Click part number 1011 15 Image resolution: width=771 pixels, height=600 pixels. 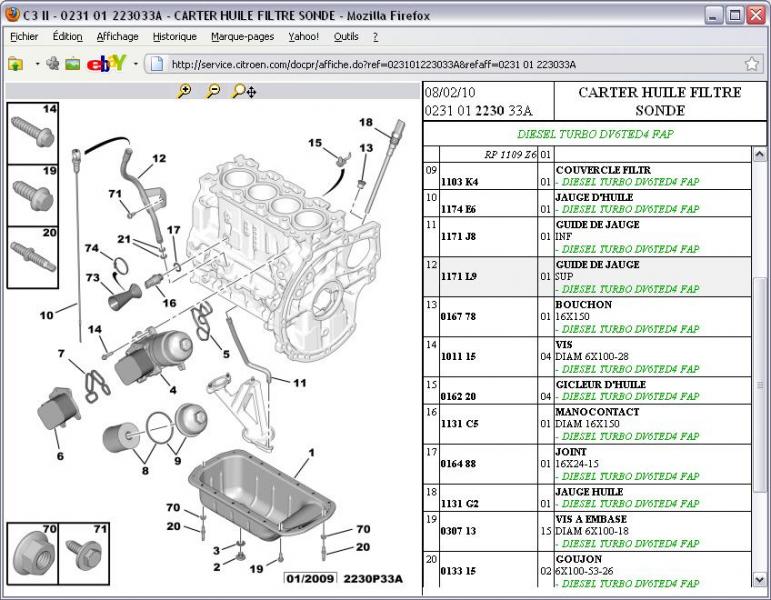pyautogui.click(x=458, y=357)
